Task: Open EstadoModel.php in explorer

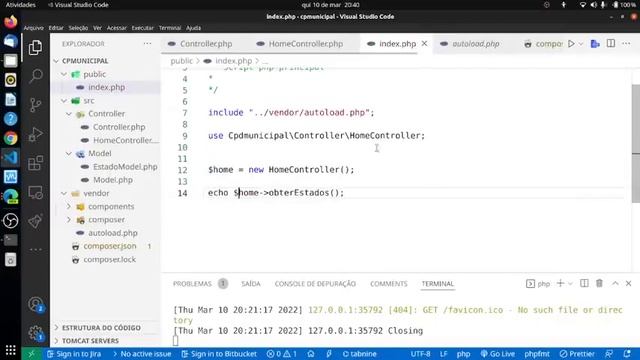Action: click(125, 167)
